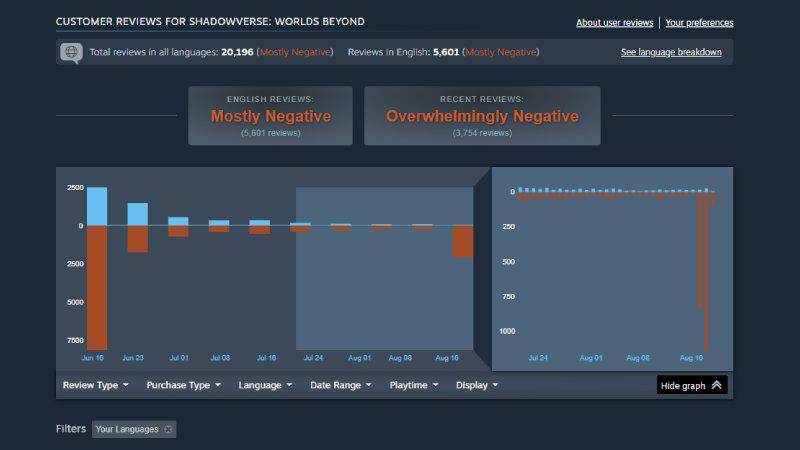This screenshot has width=800, height=450.
Task: Select the English Reviews Mostly Negative box
Action: [x=270, y=116]
